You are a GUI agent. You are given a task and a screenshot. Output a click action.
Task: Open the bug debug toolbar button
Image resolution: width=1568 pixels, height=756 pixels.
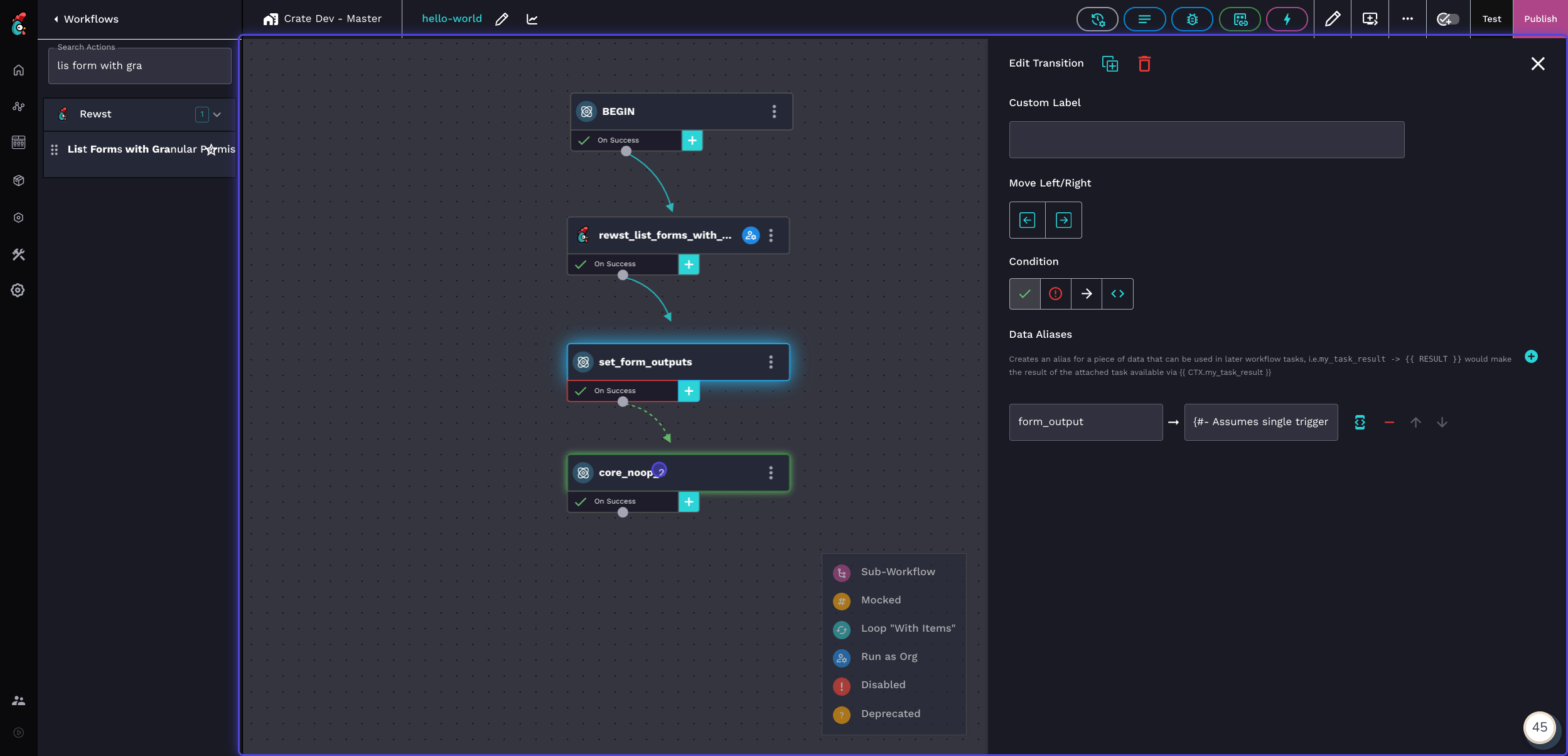point(1191,19)
